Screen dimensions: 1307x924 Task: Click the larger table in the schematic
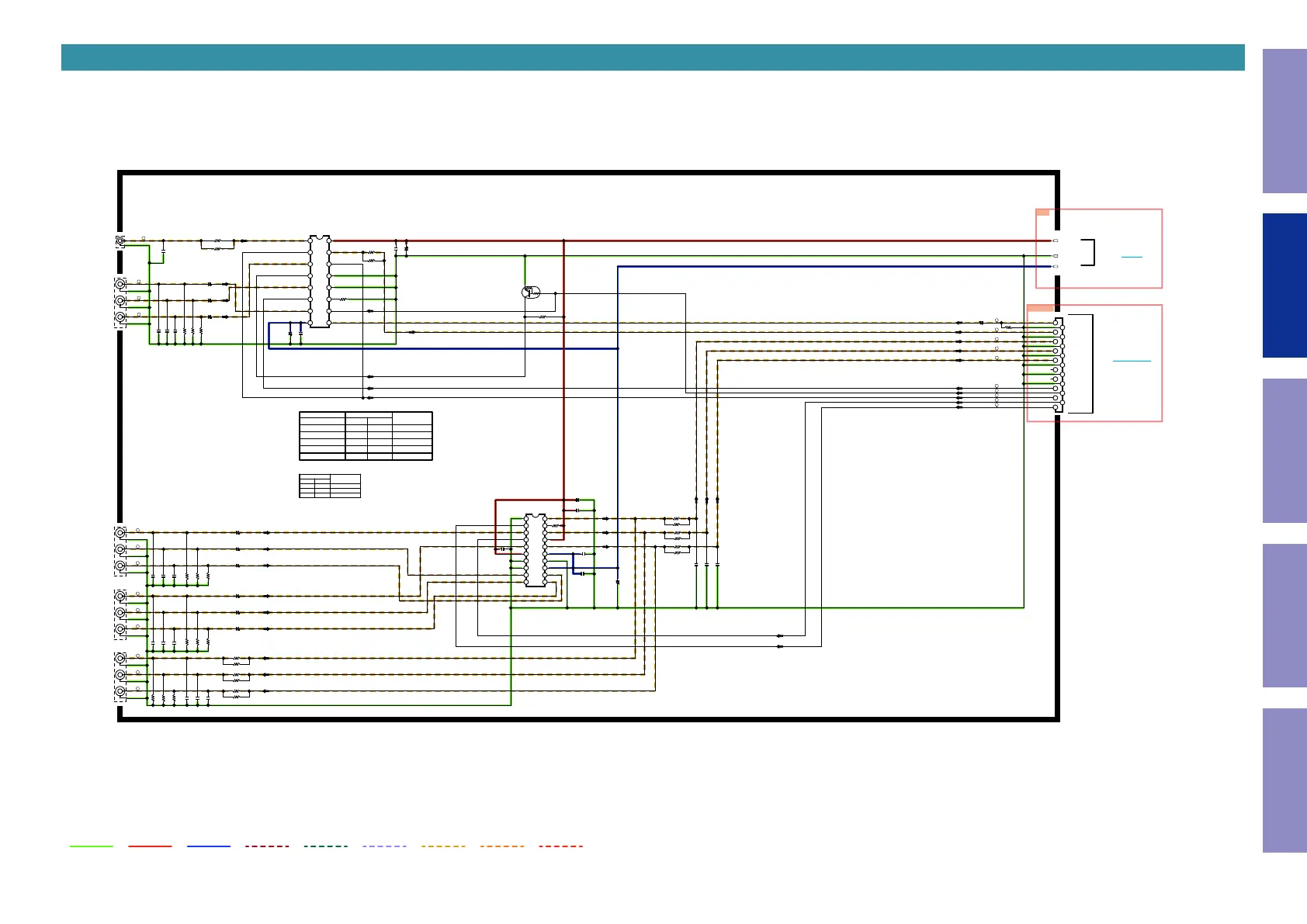(x=366, y=436)
